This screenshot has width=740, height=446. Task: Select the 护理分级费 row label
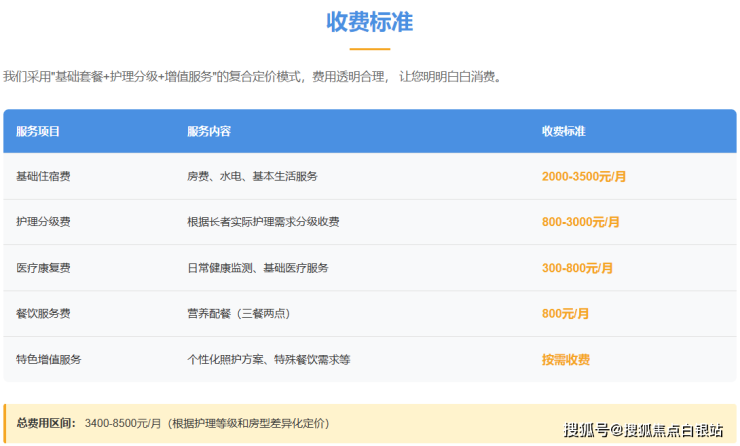(x=43, y=222)
